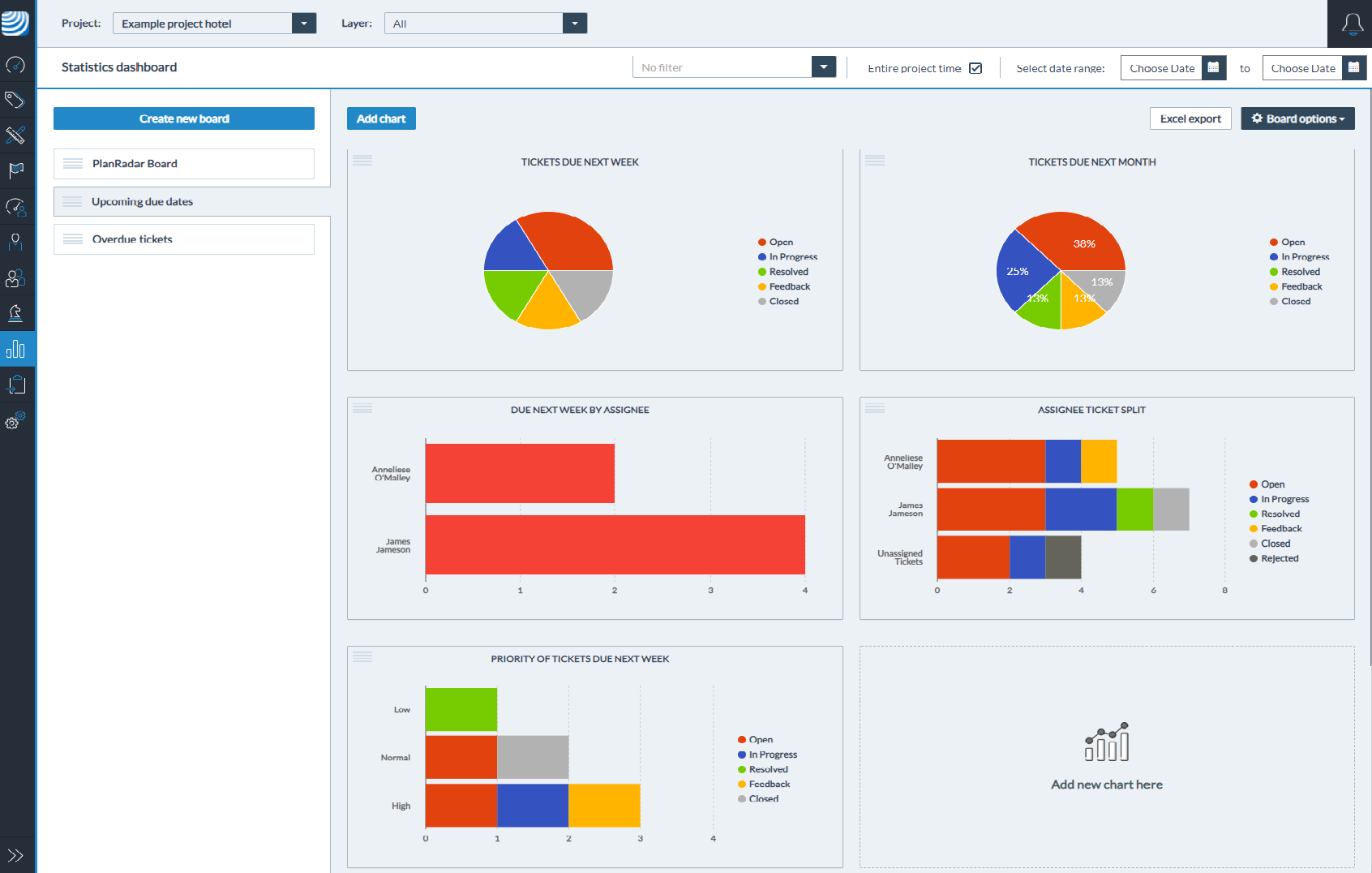Click the chess knight icon in sidebar
1372x873 pixels.
click(15, 313)
